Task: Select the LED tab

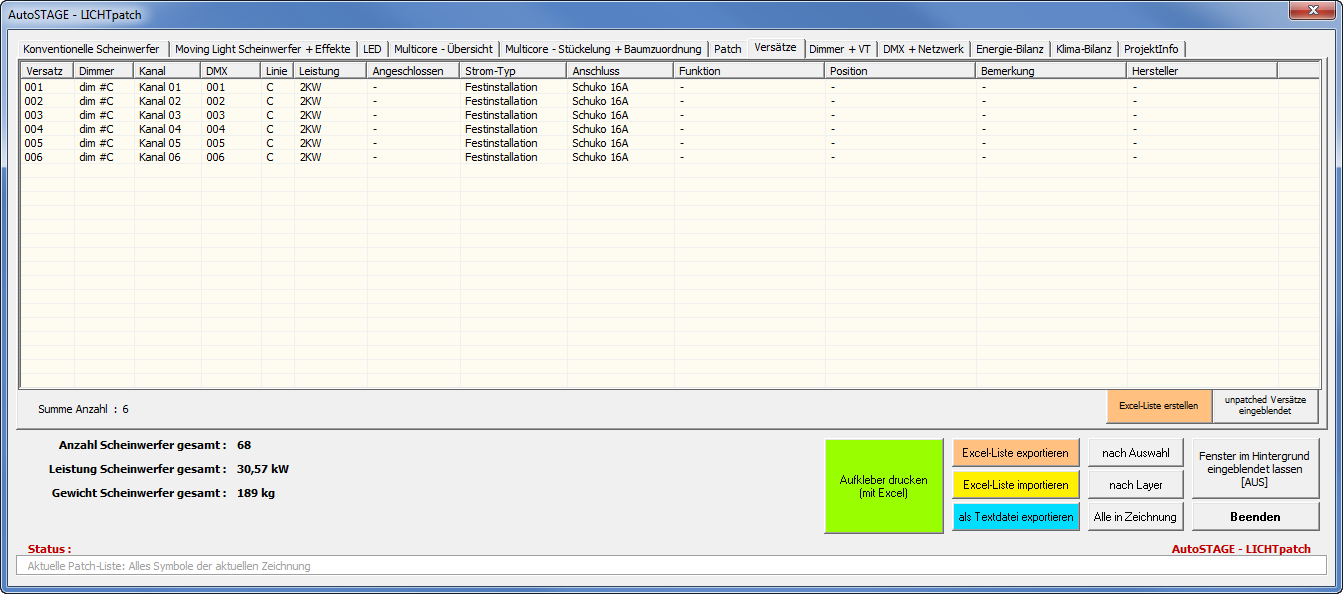Action: tap(372, 49)
